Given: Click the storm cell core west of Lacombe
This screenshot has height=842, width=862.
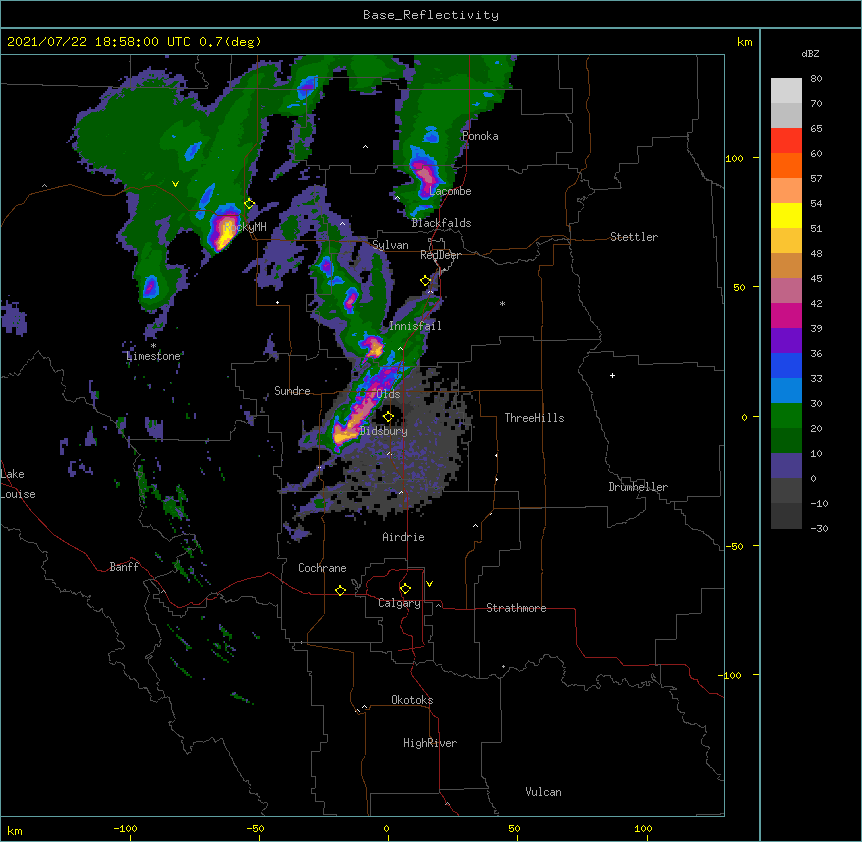Looking at the screenshot, I should coord(424,175).
